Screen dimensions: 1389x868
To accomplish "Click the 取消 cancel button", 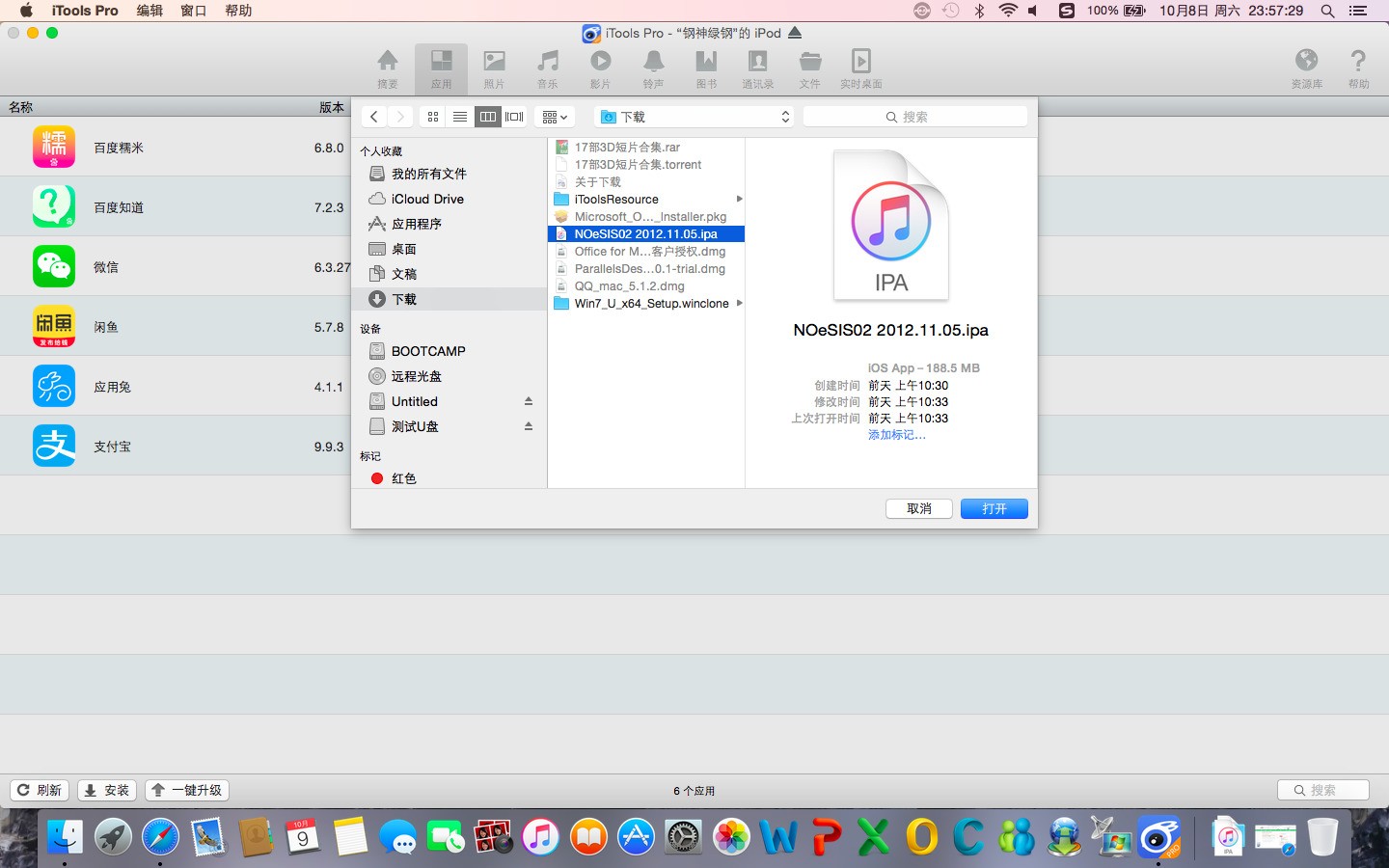I will (919, 508).
